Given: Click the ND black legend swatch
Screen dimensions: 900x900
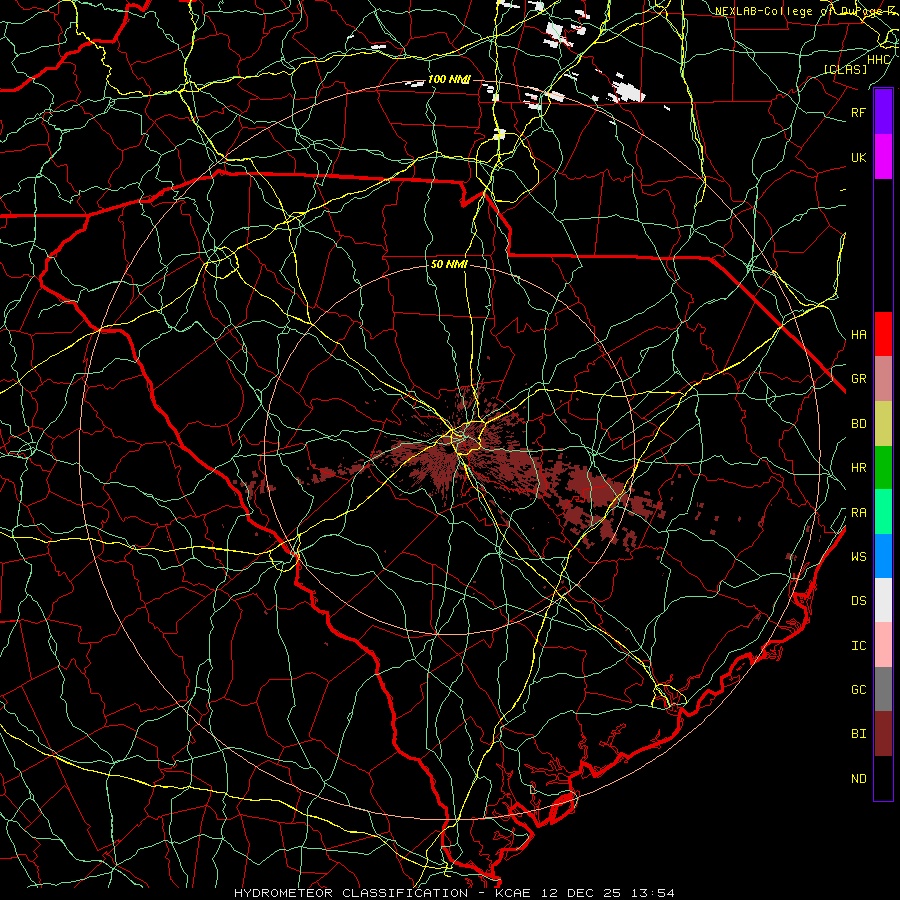Looking at the screenshot, I should 883,778.
